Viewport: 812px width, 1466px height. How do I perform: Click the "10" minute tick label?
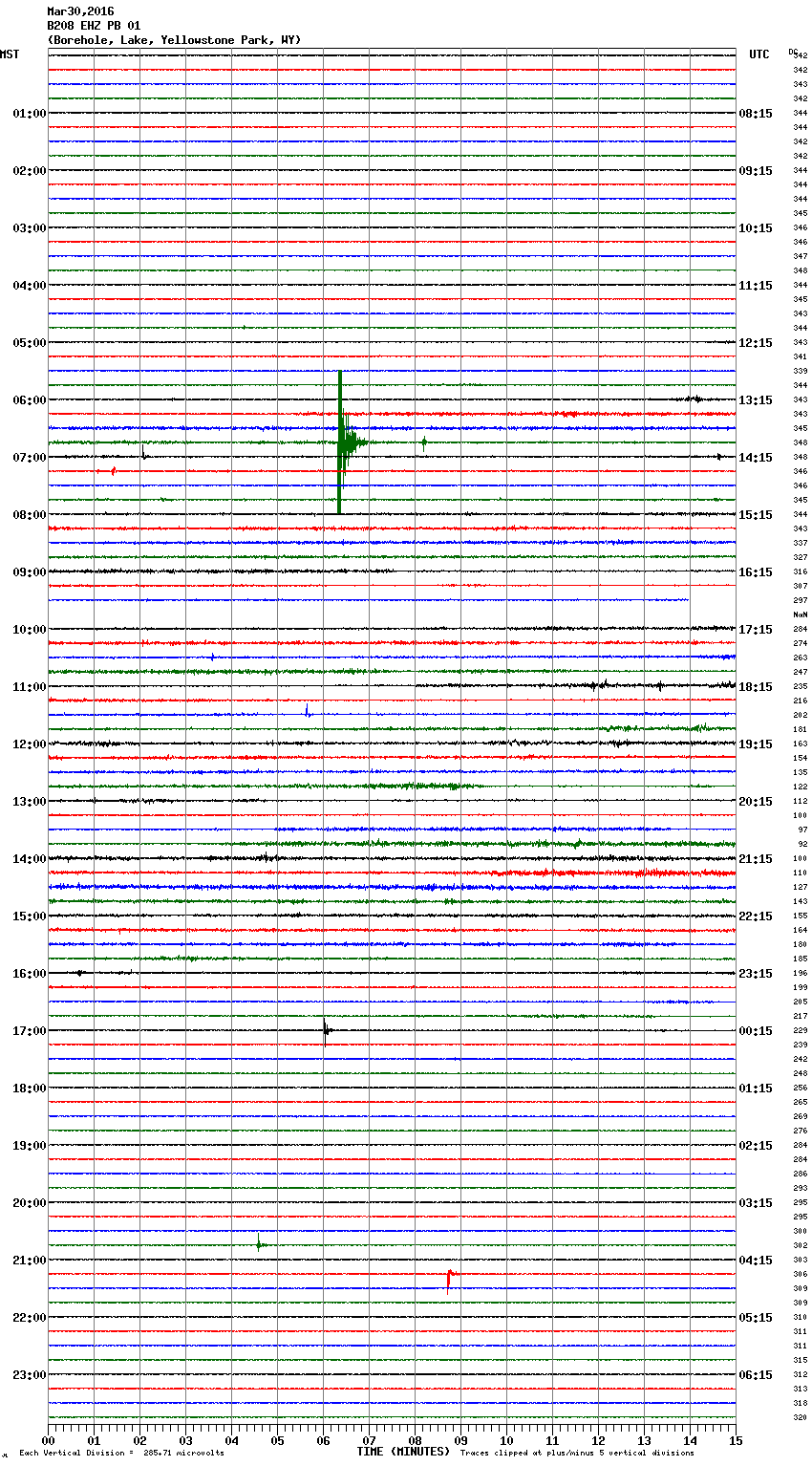506,1441
